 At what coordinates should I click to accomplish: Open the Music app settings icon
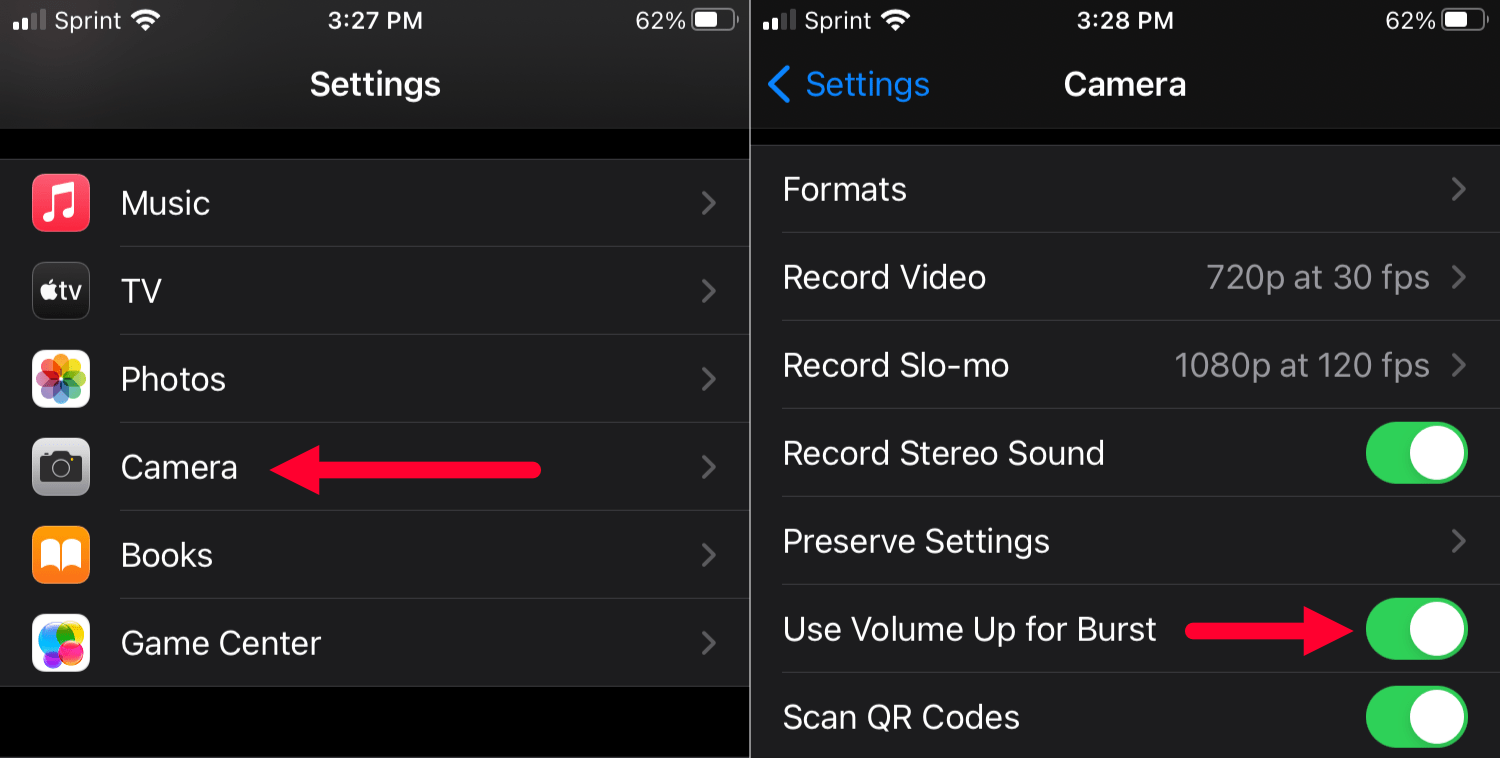coord(60,202)
